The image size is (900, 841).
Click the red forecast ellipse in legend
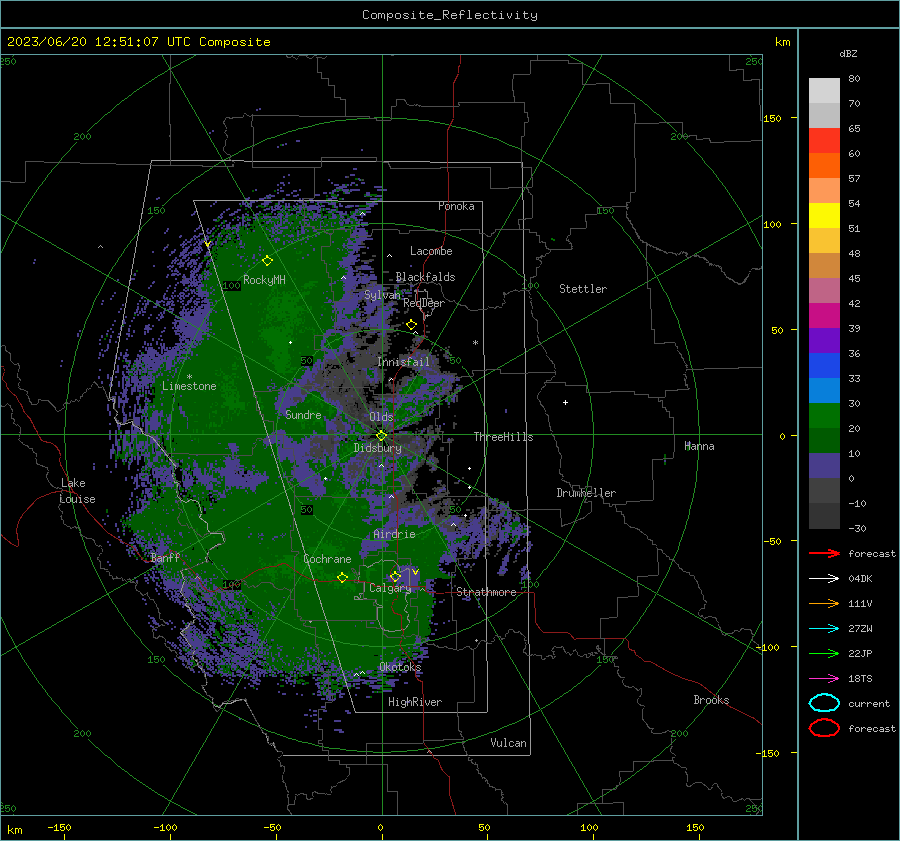[824, 728]
